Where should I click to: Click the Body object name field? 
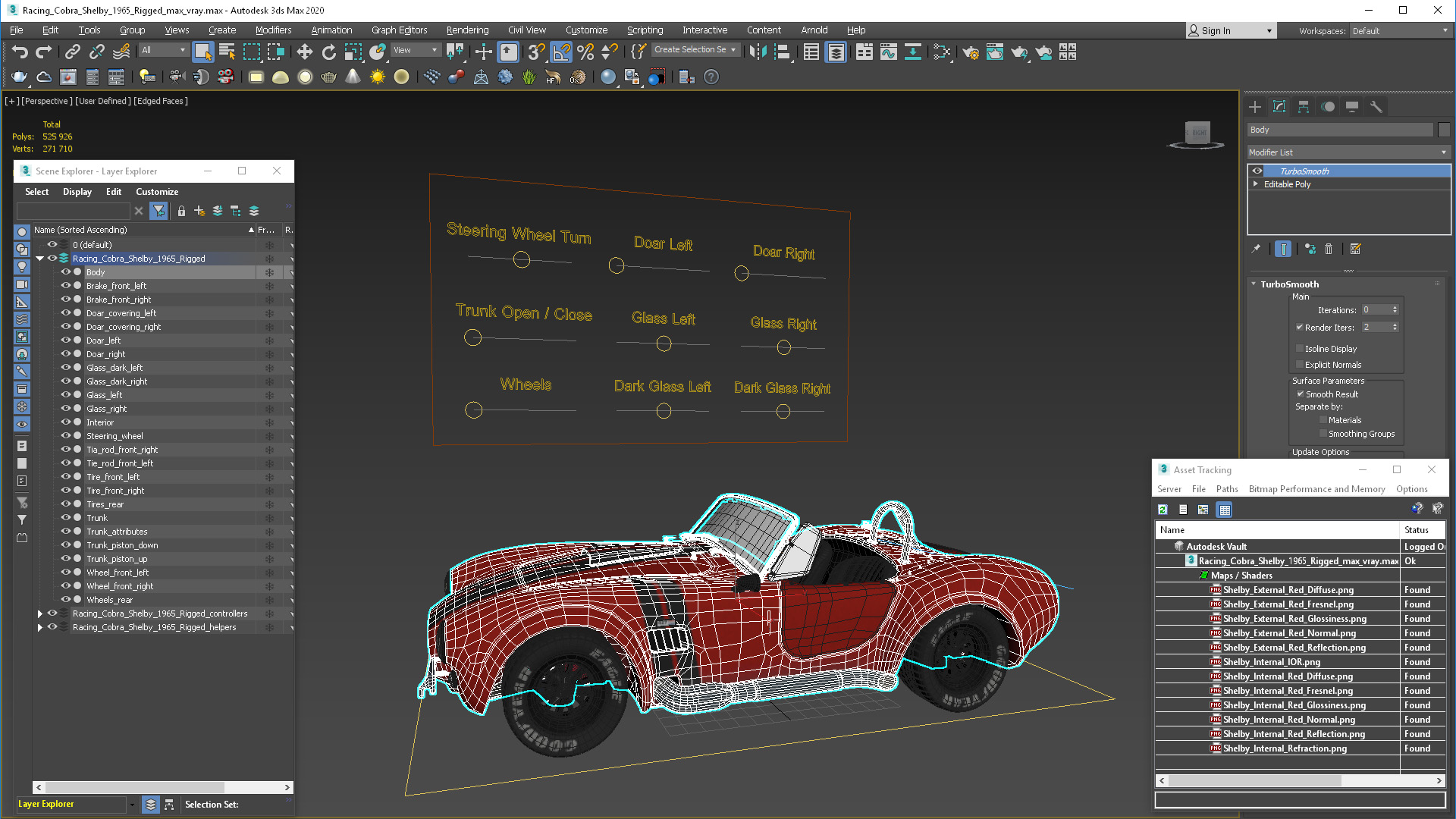point(1341,130)
